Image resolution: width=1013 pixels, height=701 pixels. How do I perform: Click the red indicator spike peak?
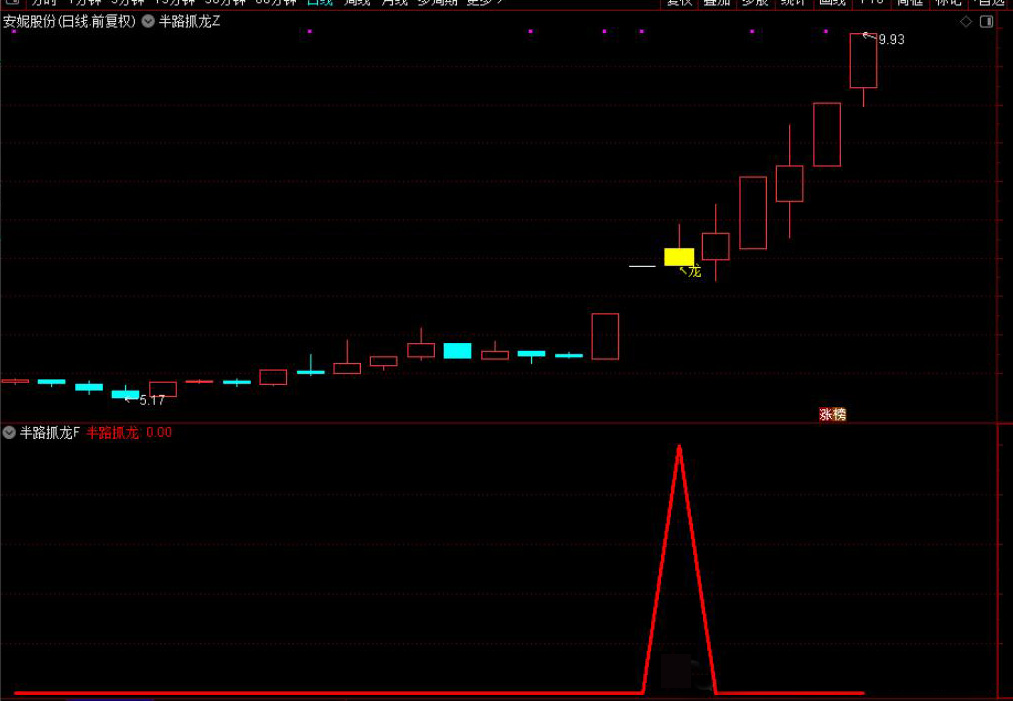[679, 447]
